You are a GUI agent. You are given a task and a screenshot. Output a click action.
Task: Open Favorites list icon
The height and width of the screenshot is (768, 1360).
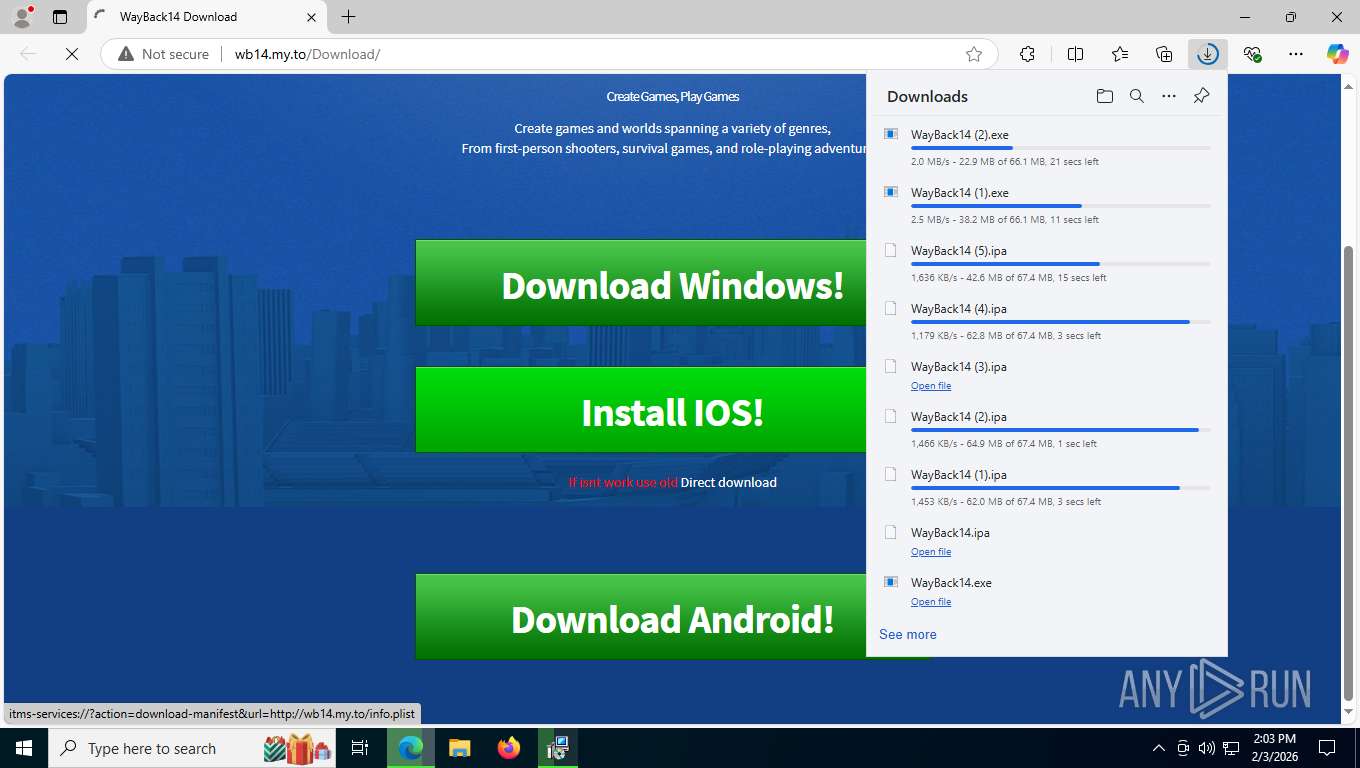1120,54
